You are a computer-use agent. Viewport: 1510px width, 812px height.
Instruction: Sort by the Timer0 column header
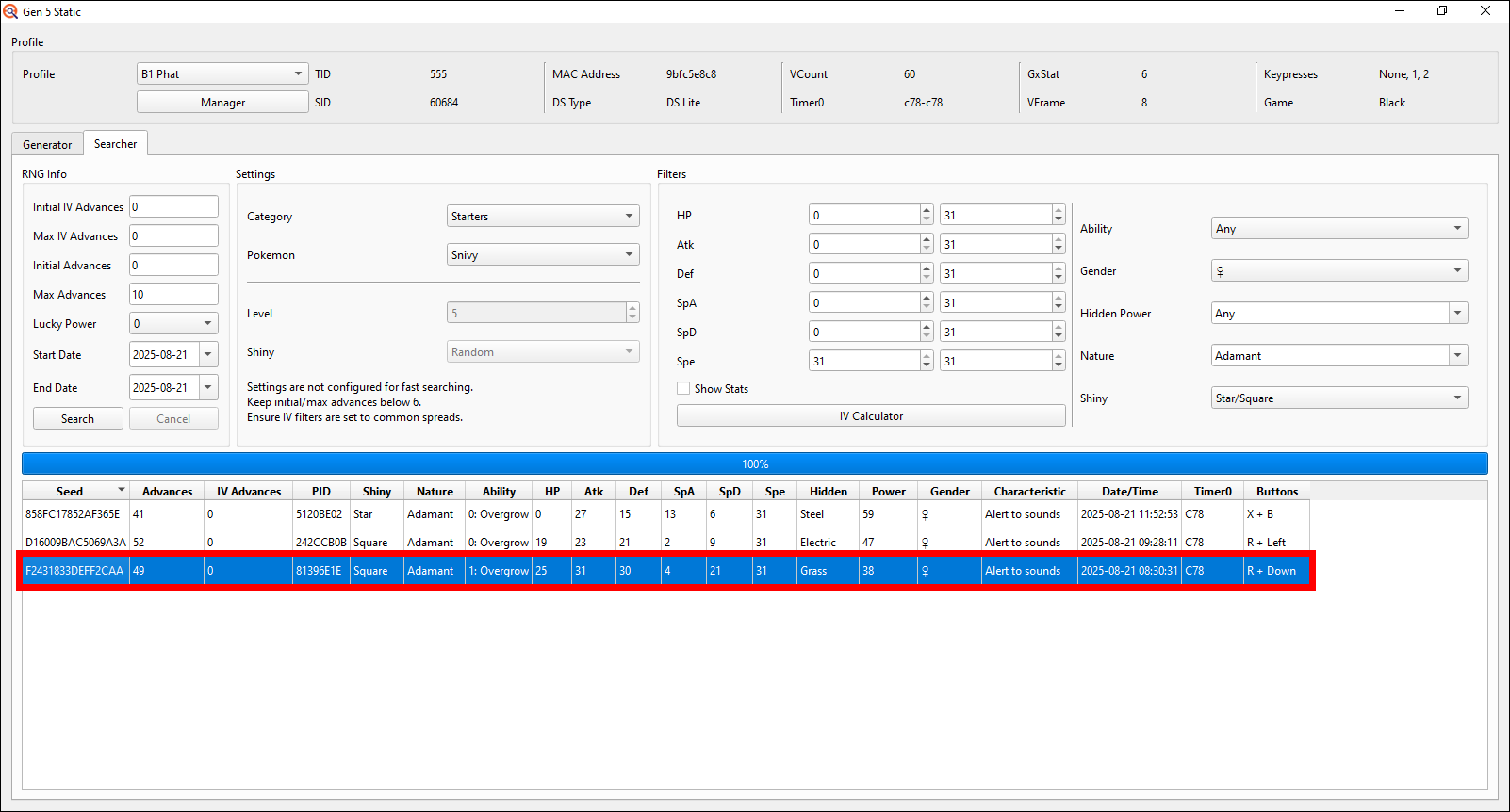tap(1212, 491)
